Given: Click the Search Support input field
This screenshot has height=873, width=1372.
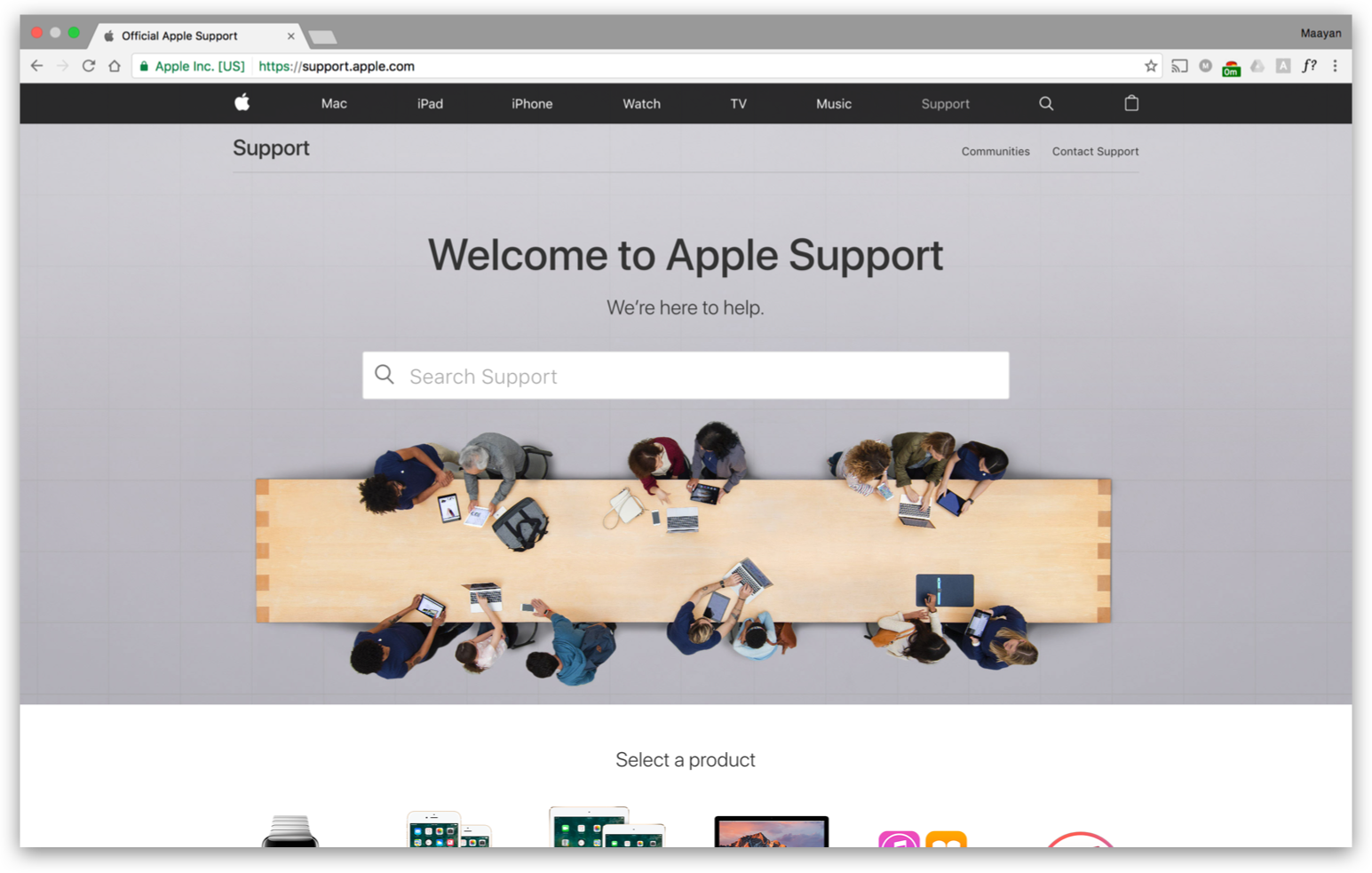Looking at the screenshot, I should [686, 375].
